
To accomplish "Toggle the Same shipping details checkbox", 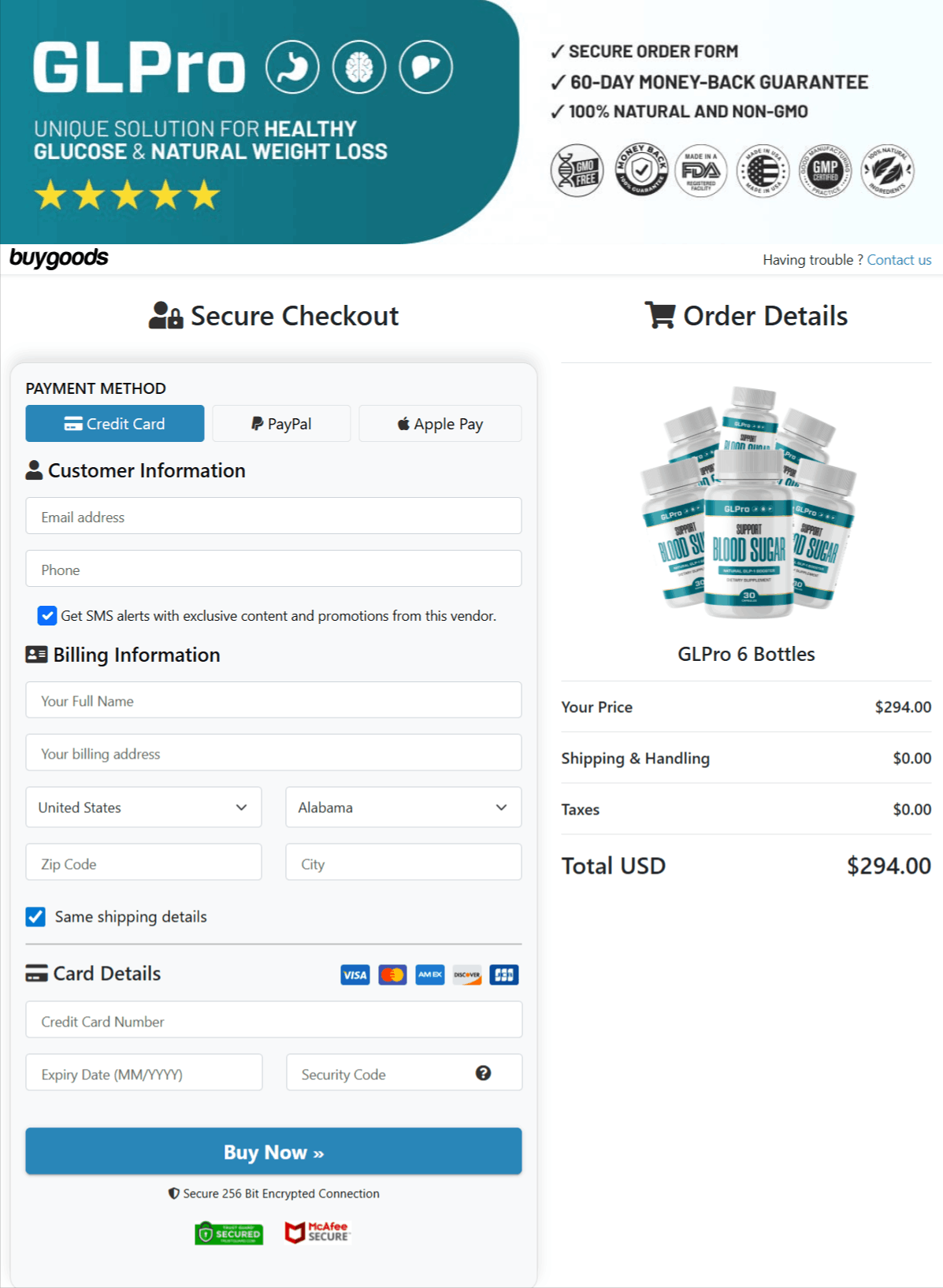I will pyautogui.click(x=35, y=916).
